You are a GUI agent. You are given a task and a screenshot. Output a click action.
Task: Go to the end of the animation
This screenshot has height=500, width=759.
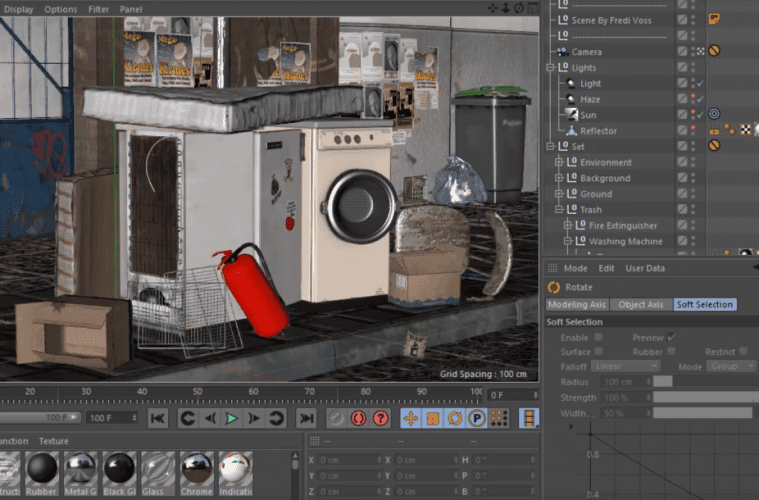pos(307,418)
